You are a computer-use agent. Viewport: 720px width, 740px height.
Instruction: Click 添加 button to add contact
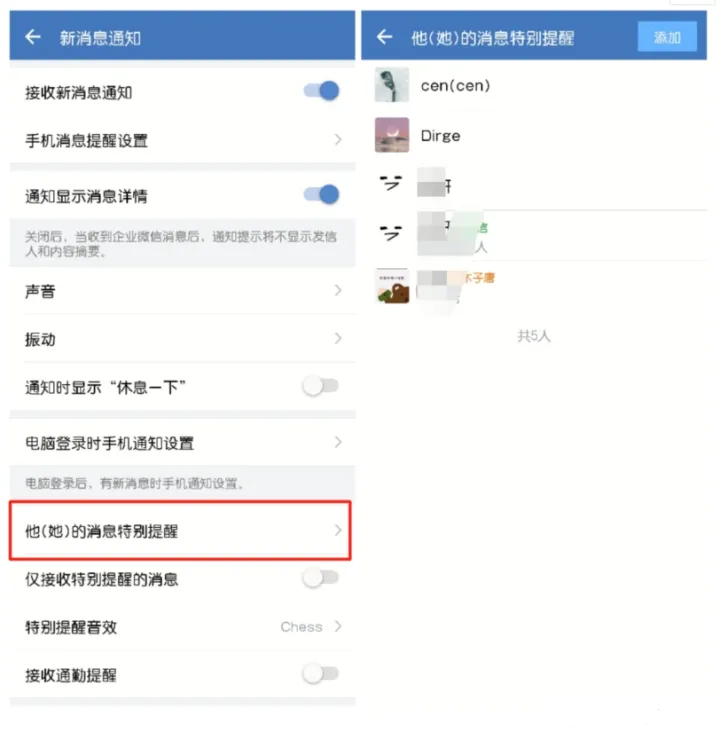[667, 37]
